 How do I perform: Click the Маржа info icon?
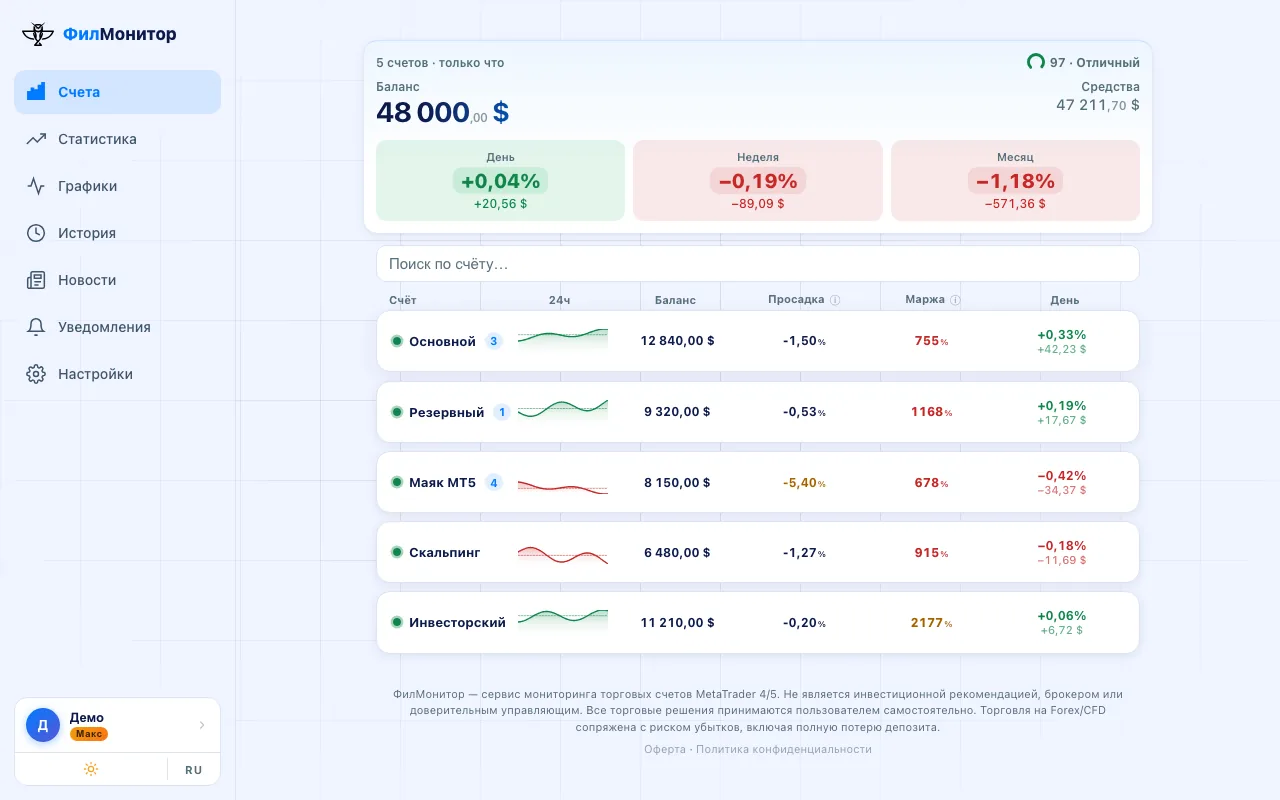point(955,300)
